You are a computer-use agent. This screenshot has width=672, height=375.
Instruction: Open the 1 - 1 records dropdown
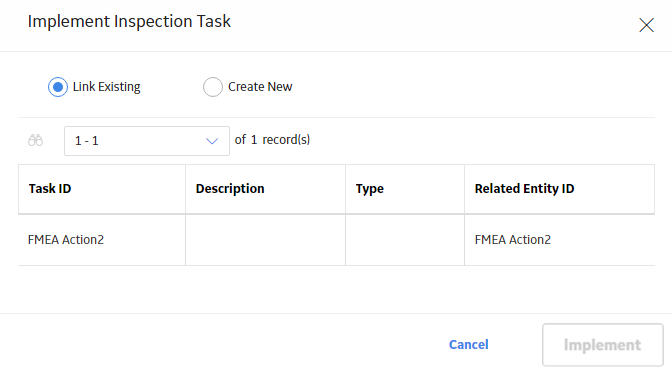click(x=147, y=141)
